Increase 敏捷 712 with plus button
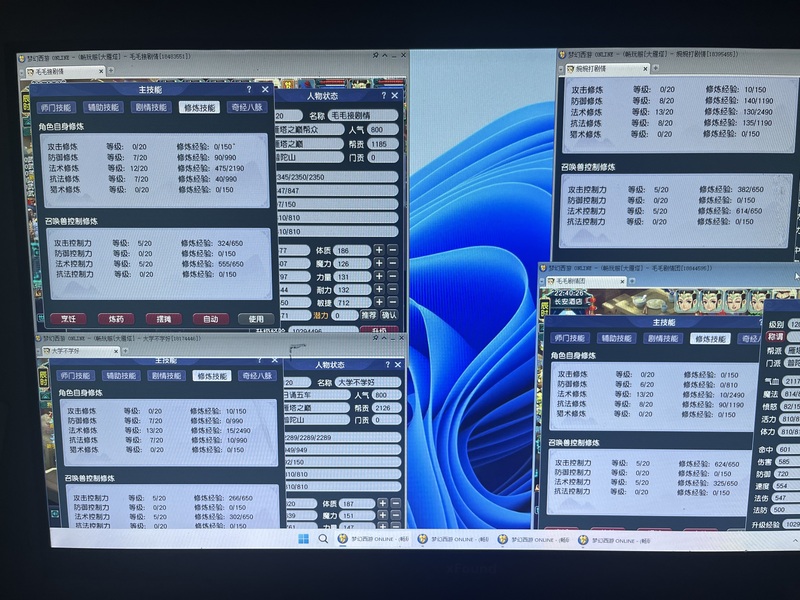 [379, 302]
